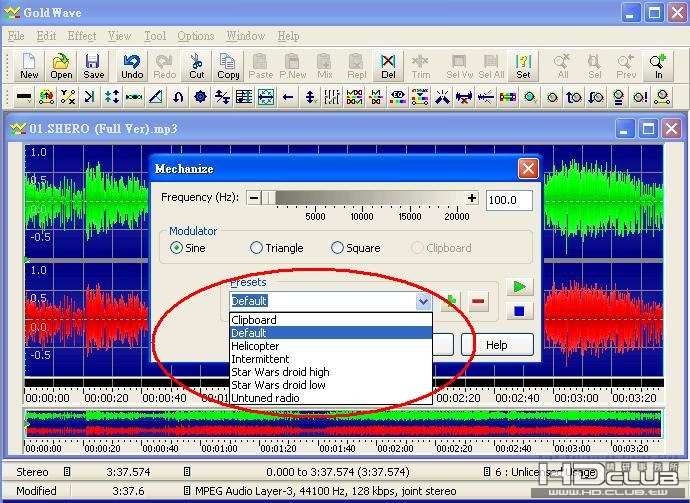Add preset with green plus icon
690x503 pixels.
451,301
